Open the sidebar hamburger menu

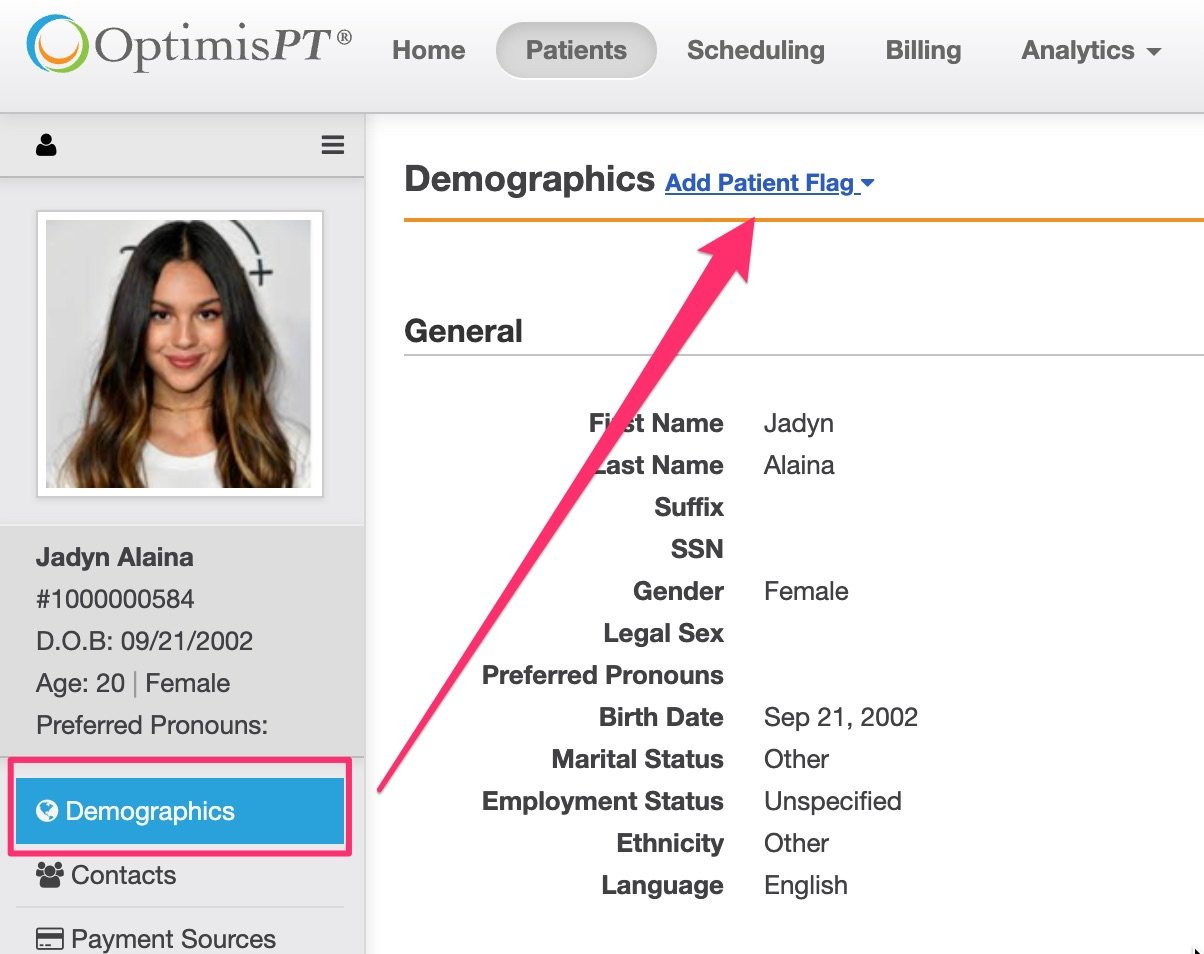[x=332, y=146]
